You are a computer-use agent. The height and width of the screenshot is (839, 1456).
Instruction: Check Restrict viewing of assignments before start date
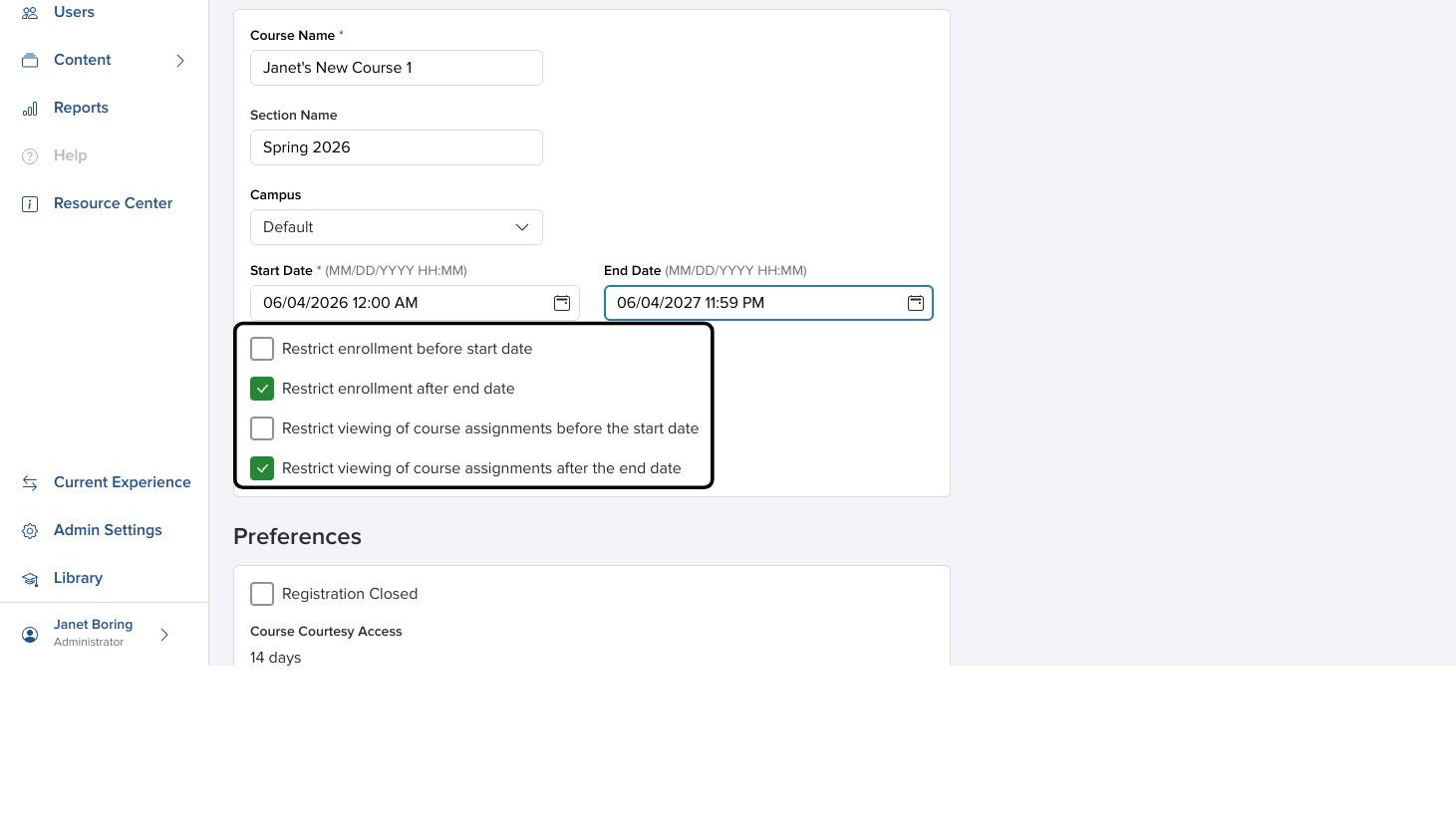pos(262,428)
